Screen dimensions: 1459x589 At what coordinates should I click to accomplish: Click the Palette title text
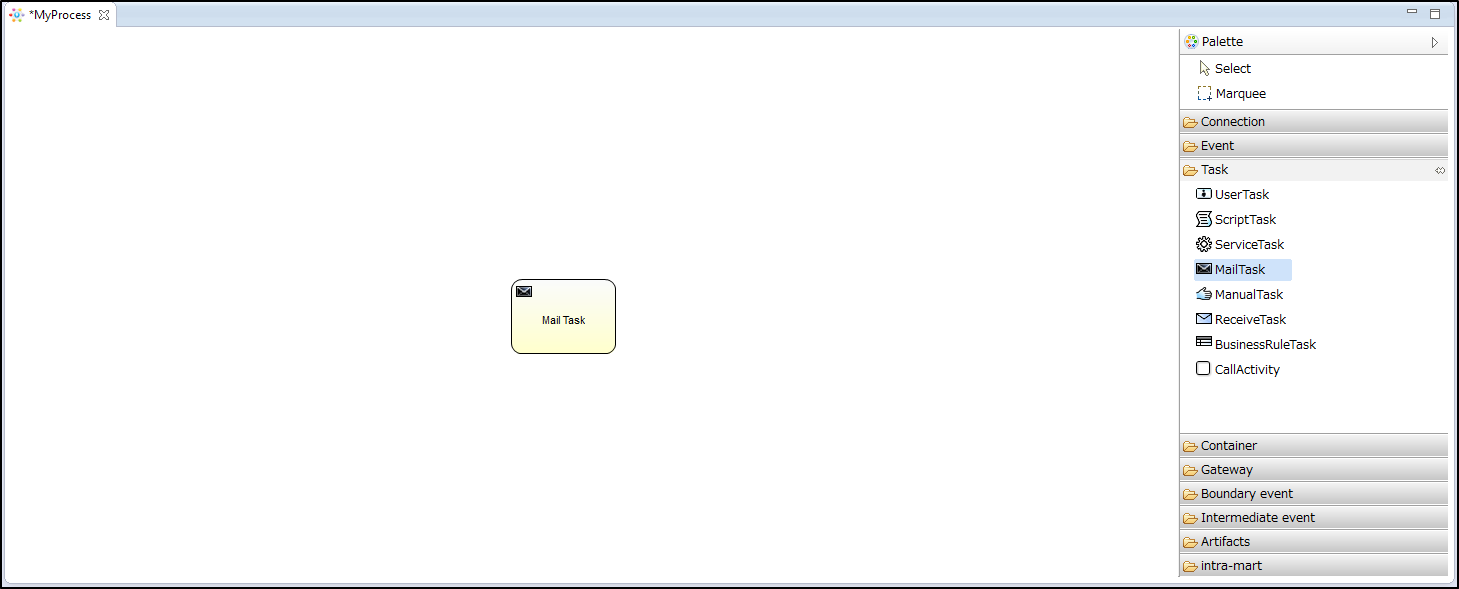click(x=1222, y=42)
